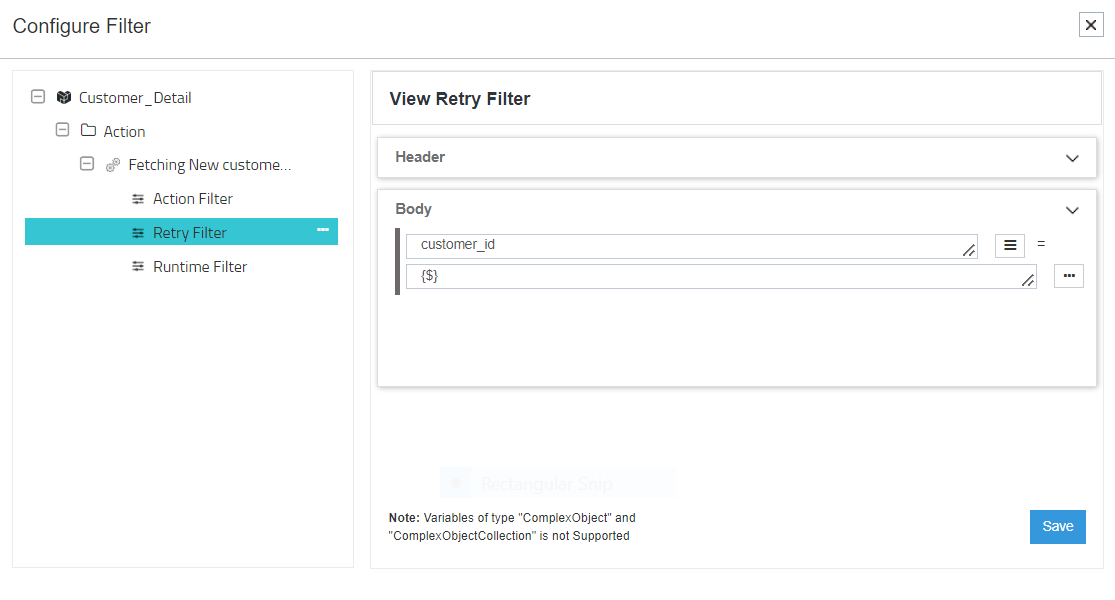This screenshot has height=600, width=1115.
Task: Select Runtime Filter in the tree
Action: (x=199, y=267)
